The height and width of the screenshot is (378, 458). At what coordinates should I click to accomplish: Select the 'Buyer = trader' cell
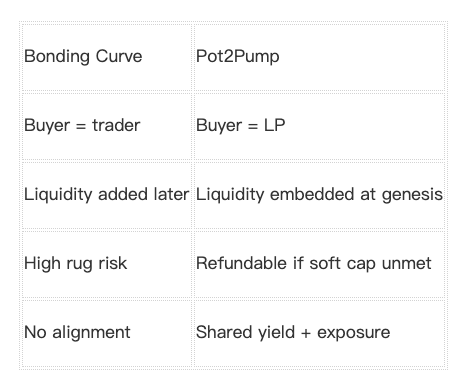(x=107, y=126)
